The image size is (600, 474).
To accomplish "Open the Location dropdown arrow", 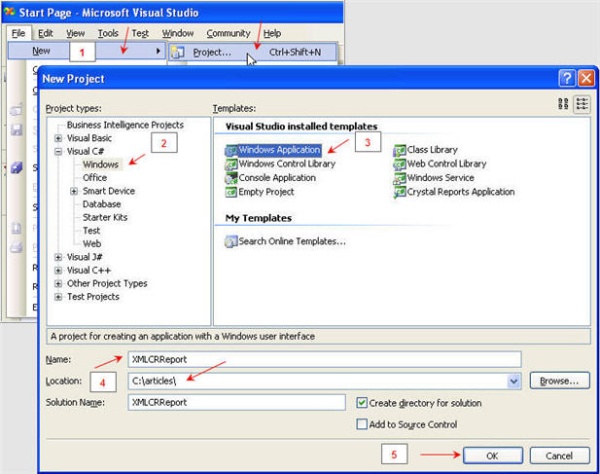I will coord(514,381).
